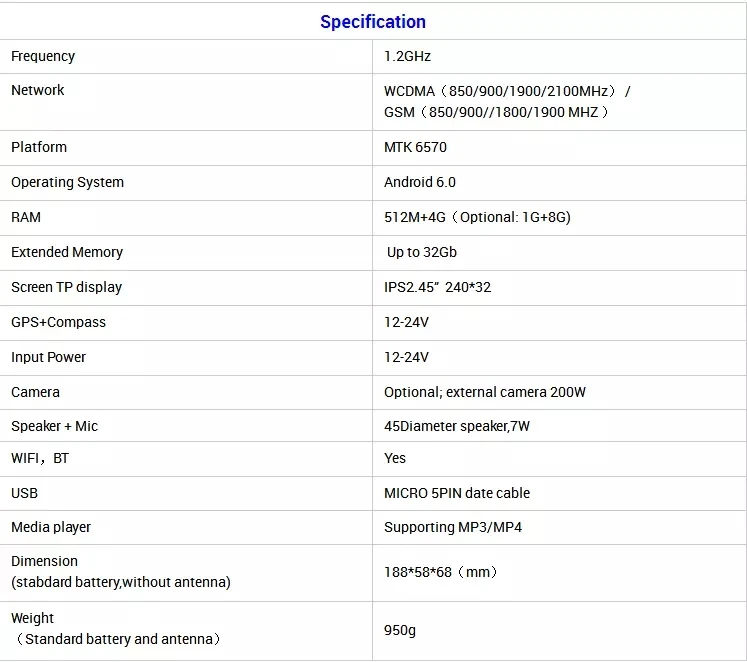Select the "Network" row label
The height and width of the screenshot is (662, 747).
[x=38, y=90]
